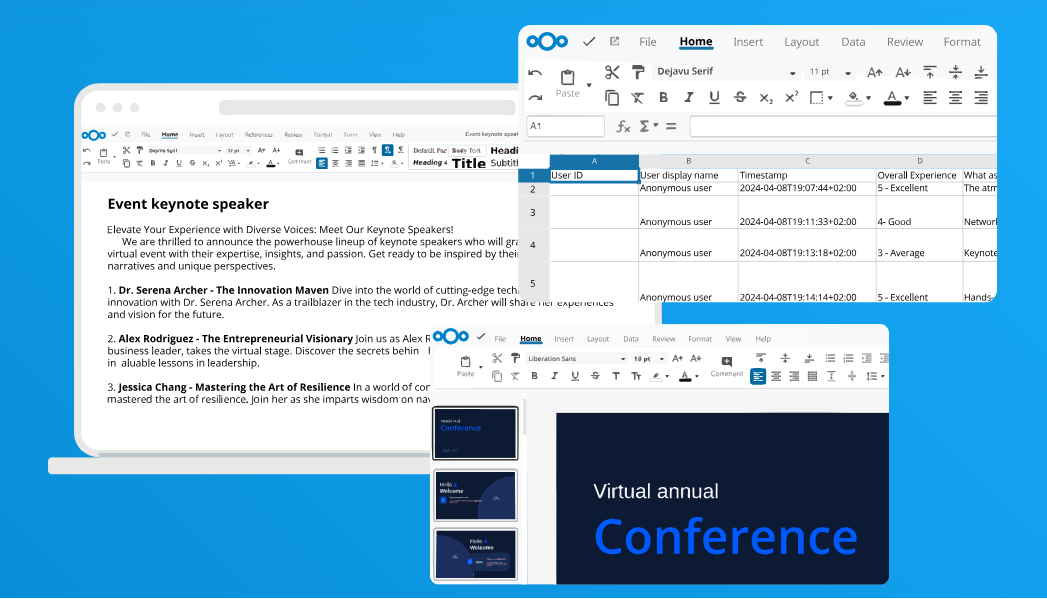The width and height of the screenshot is (1047, 599).
Task: Toggle the highlighted left-align button in document editor
Action: pyautogui.click(x=322, y=163)
